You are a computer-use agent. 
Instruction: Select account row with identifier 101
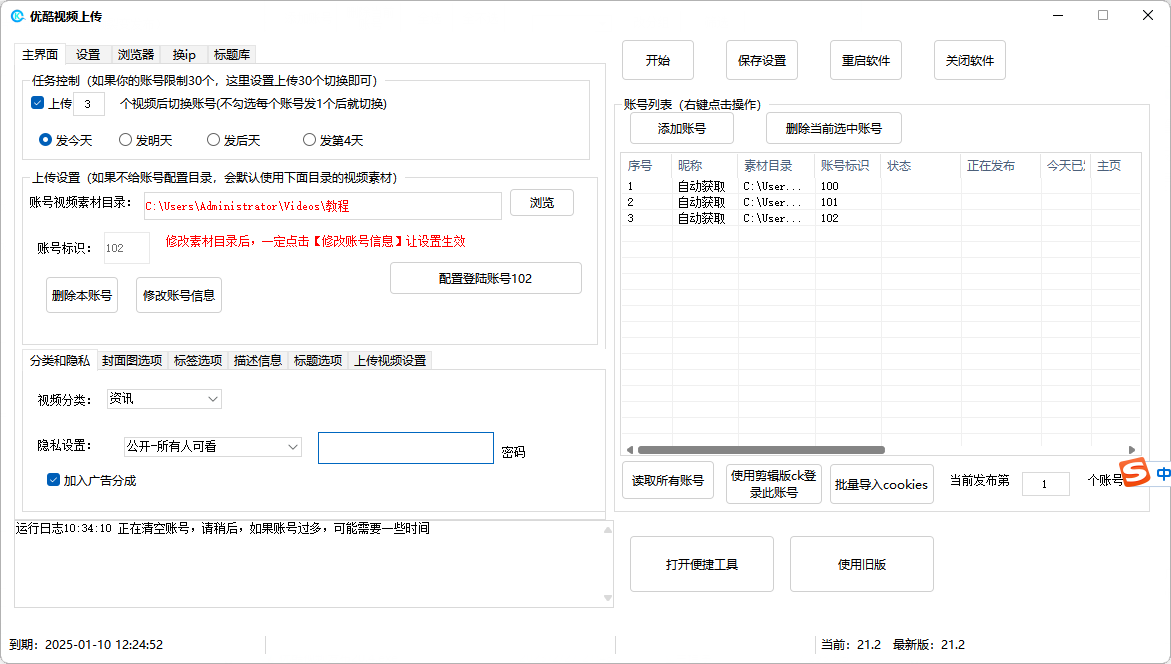[x=880, y=202]
